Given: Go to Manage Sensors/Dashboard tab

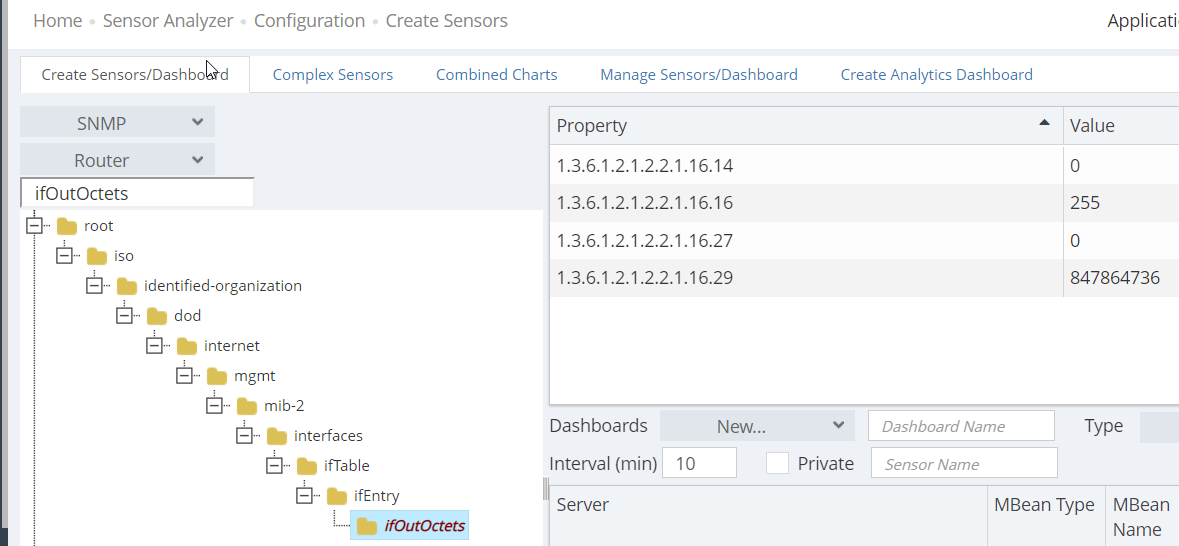Looking at the screenshot, I should 698,75.
